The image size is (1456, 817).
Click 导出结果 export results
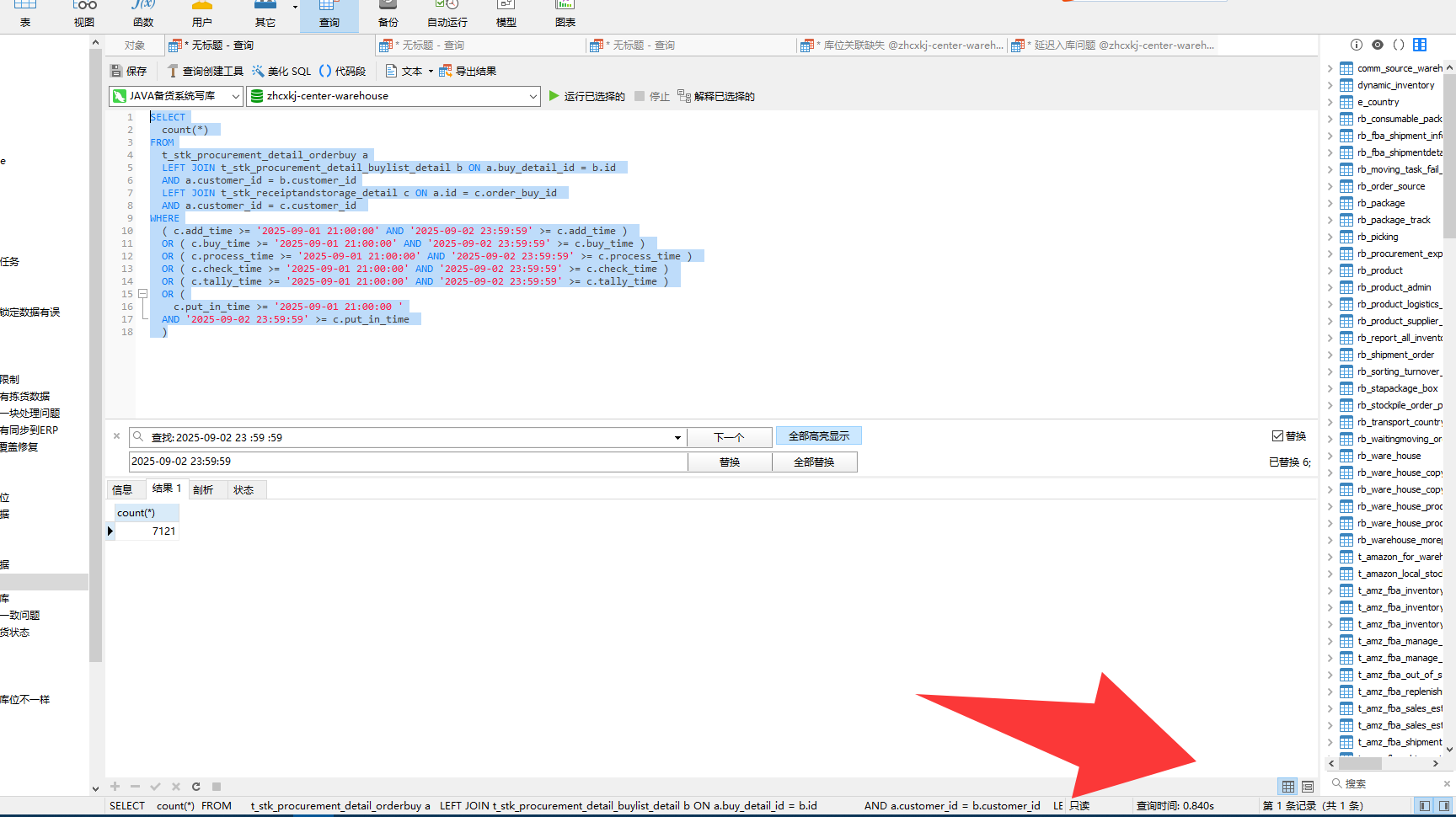(x=468, y=72)
